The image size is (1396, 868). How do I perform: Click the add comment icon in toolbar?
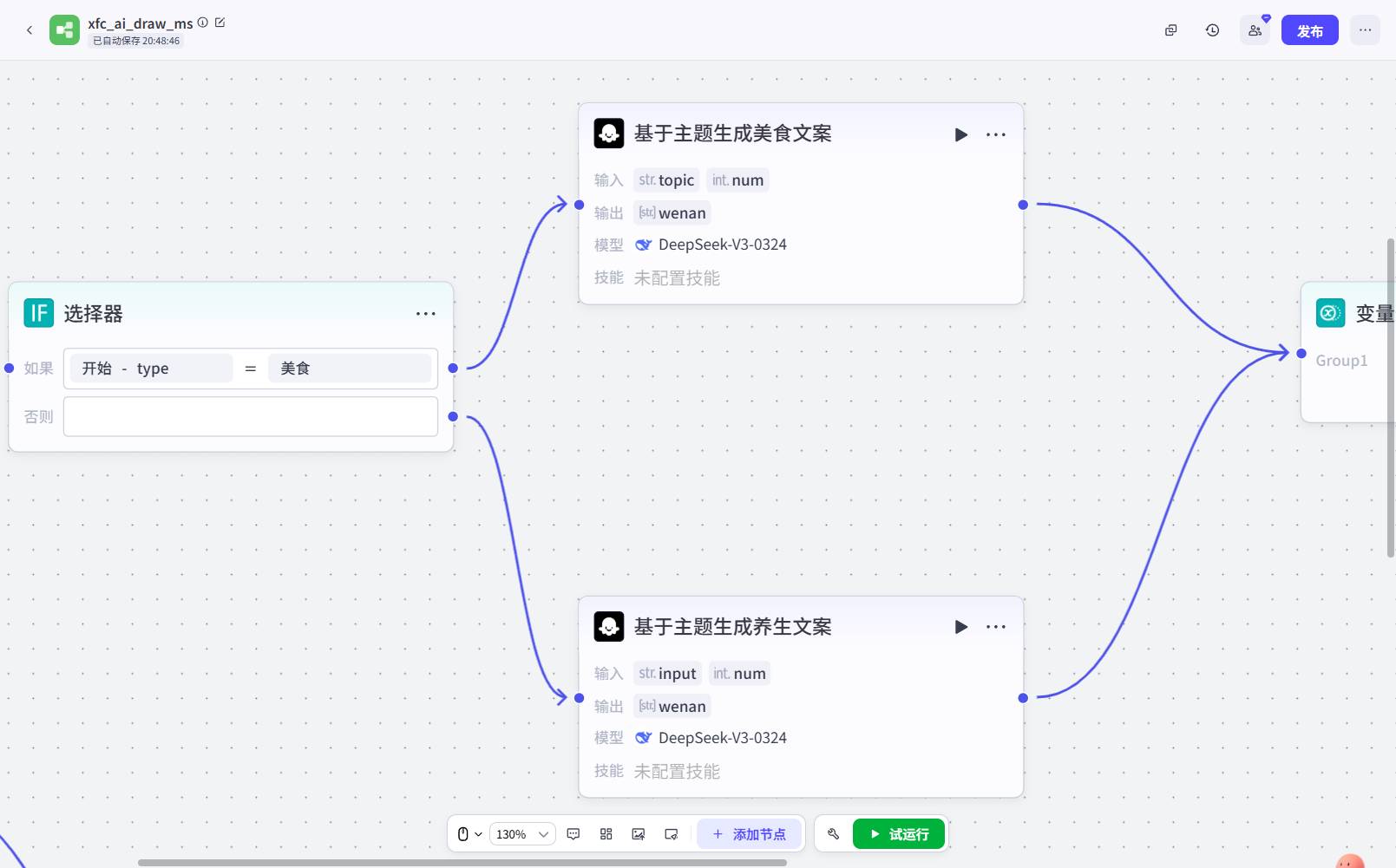click(573, 834)
